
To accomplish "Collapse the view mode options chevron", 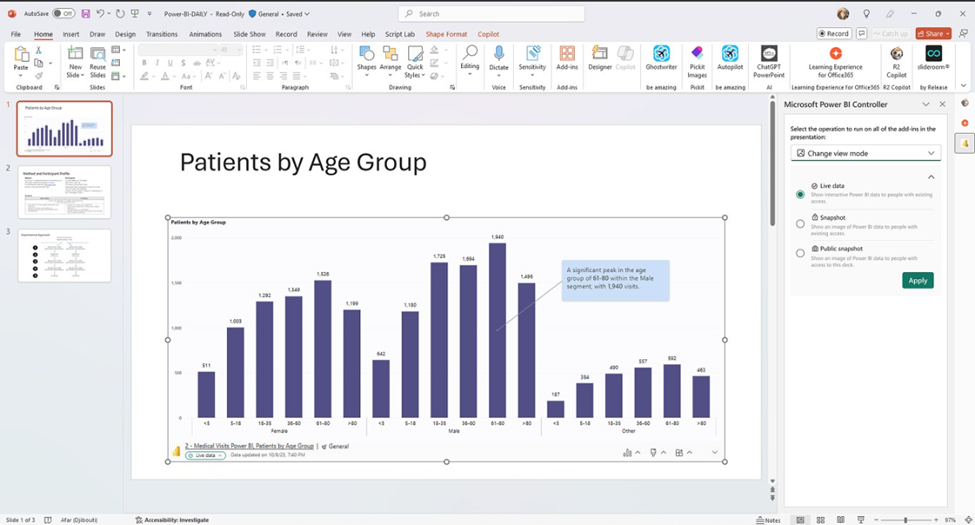I will click(x=932, y=177).
